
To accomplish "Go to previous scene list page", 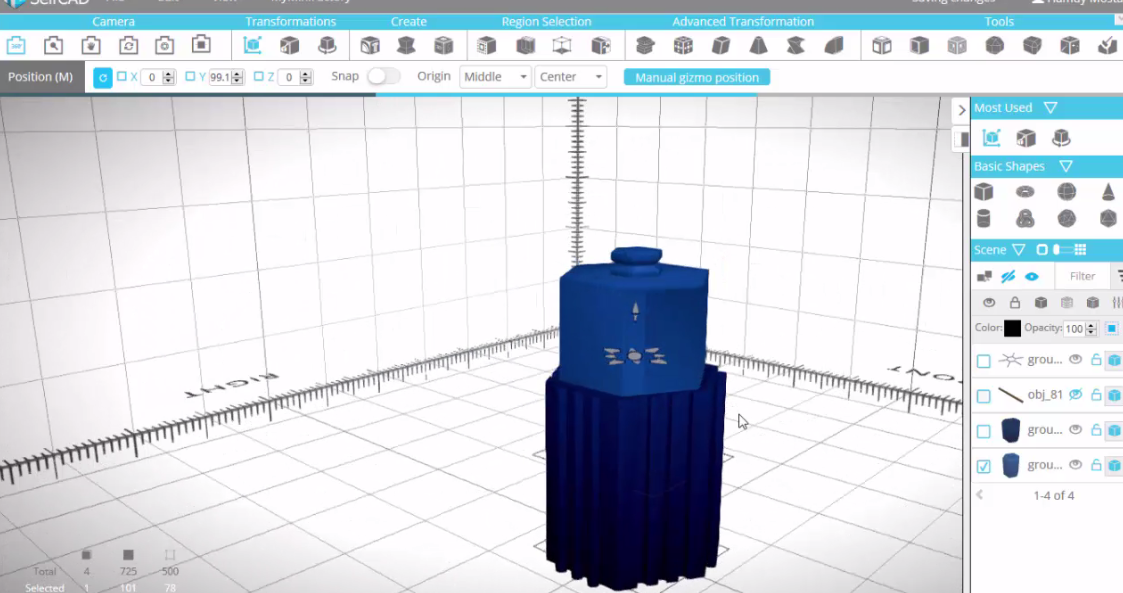I will point(980,494).
